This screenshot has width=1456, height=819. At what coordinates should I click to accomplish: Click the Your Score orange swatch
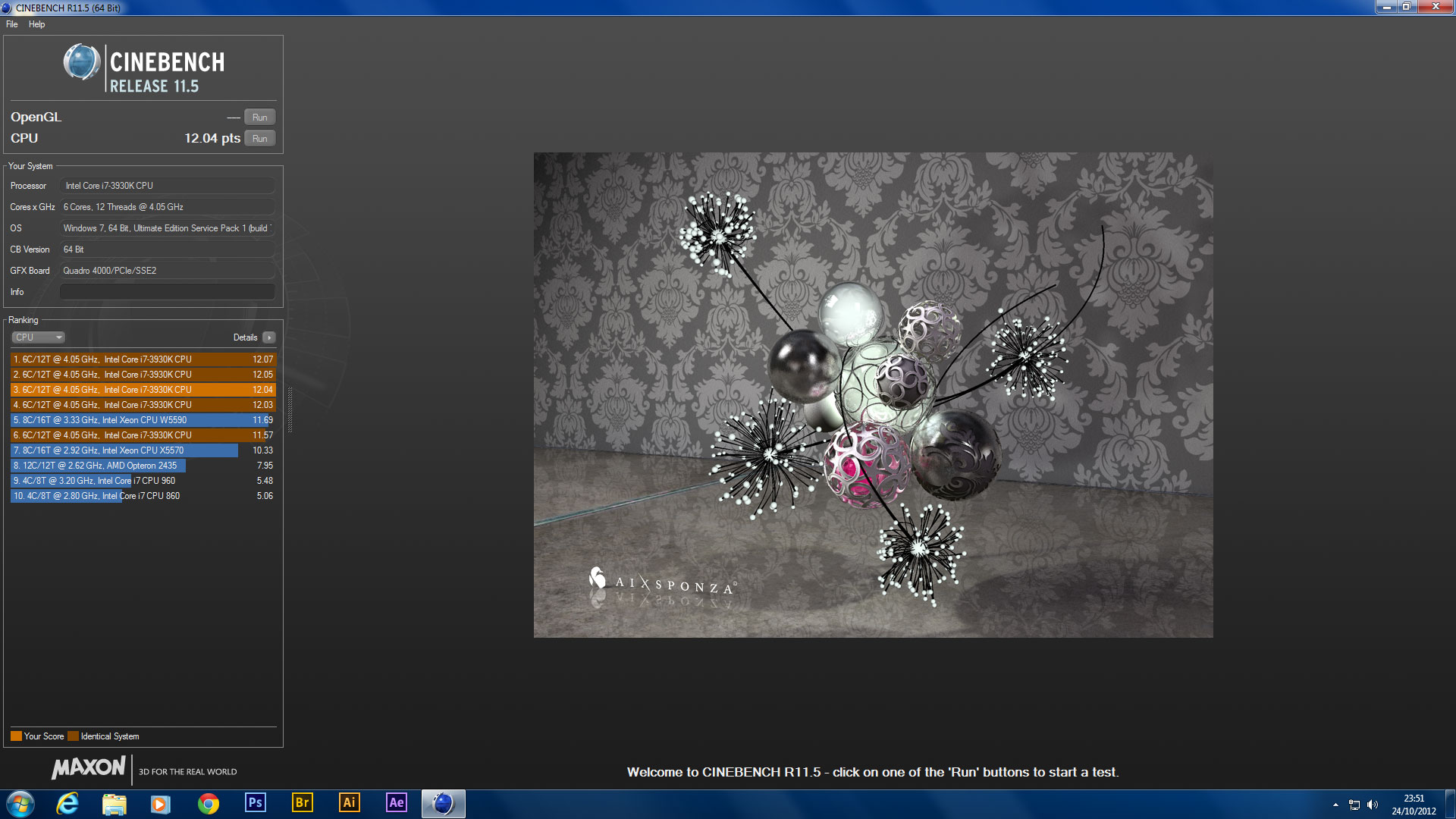(16, 736)
